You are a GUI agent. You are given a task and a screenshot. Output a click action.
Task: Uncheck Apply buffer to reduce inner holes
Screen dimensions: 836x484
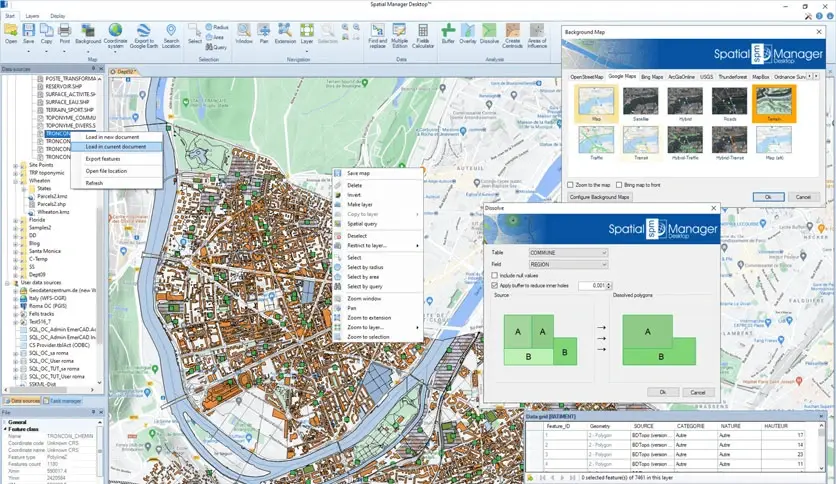point(495,286)
